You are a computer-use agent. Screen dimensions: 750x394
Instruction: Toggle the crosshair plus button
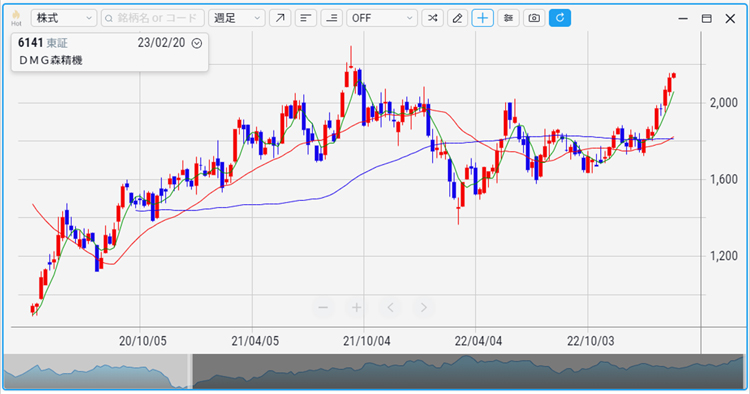pyautogui.click(x=483, y=18)
